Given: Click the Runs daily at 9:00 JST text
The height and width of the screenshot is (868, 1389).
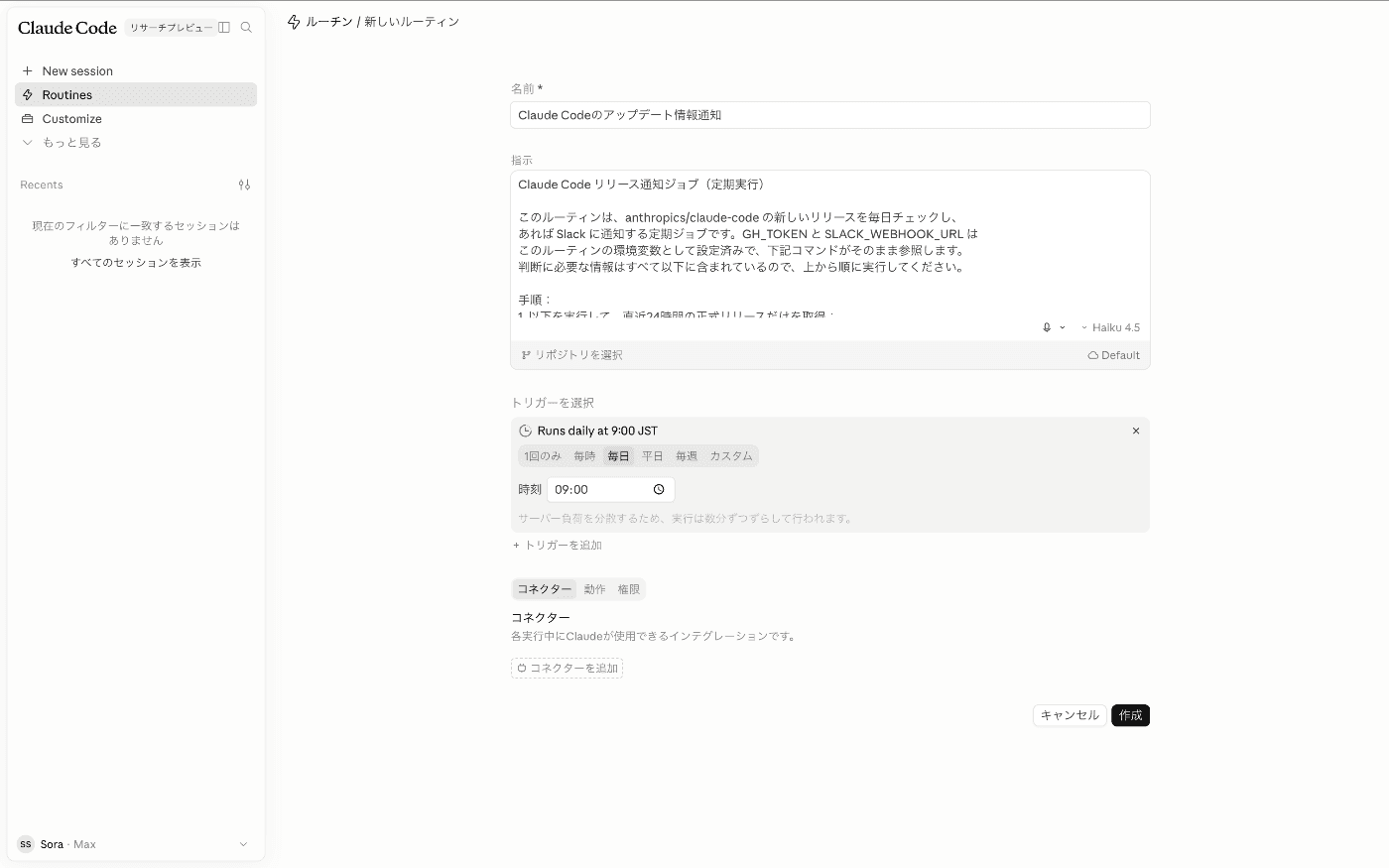Looking at the screenshot, I should click(x=597, y=431).
